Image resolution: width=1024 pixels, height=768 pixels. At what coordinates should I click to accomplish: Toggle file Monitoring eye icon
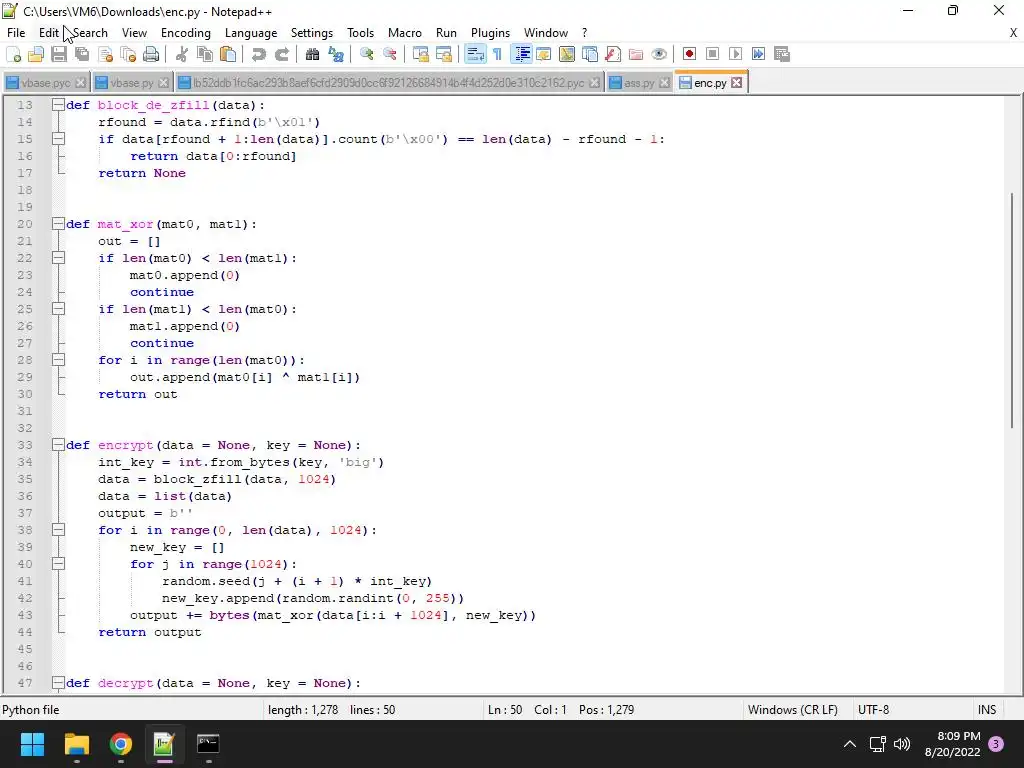[x=659, y=54]
